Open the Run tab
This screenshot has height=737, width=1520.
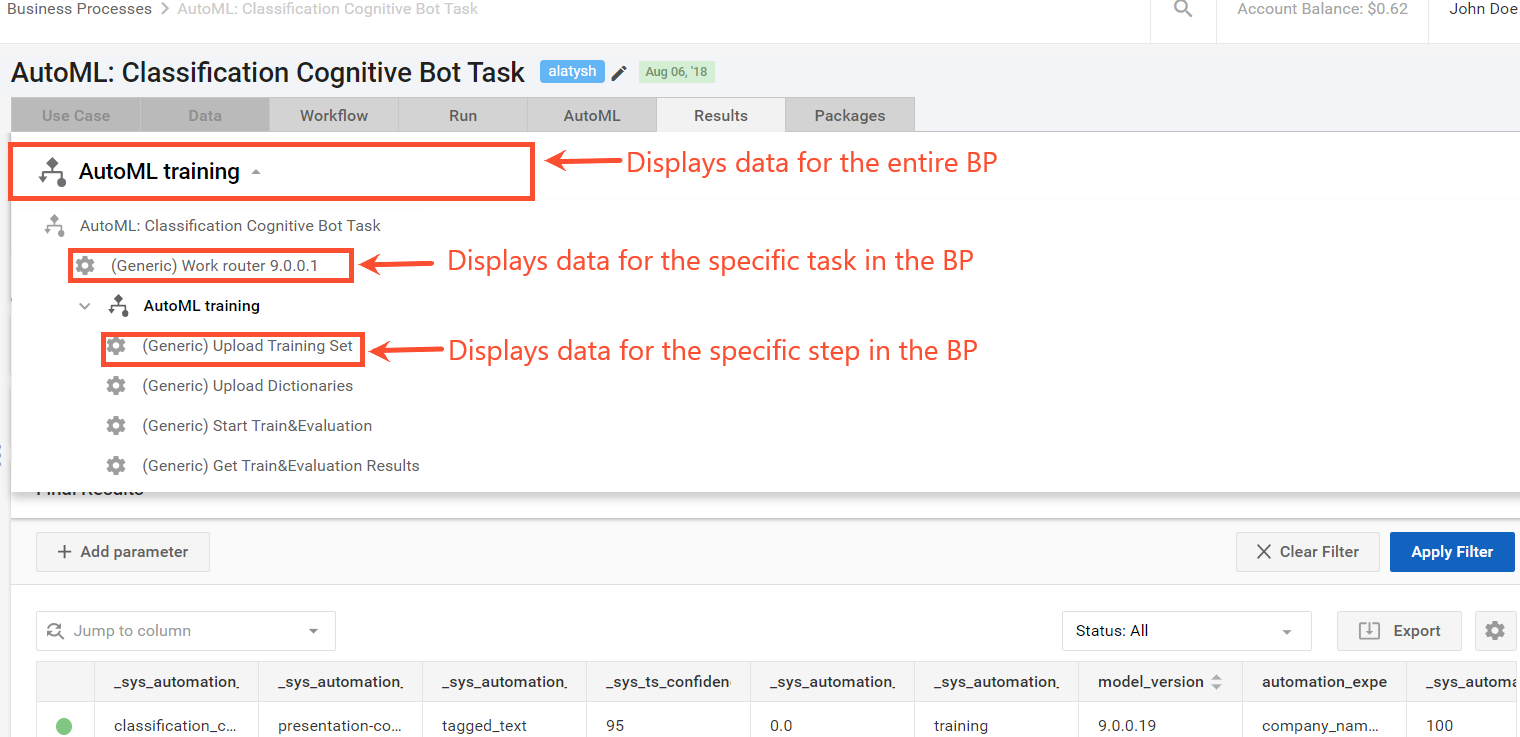[463, 115]
